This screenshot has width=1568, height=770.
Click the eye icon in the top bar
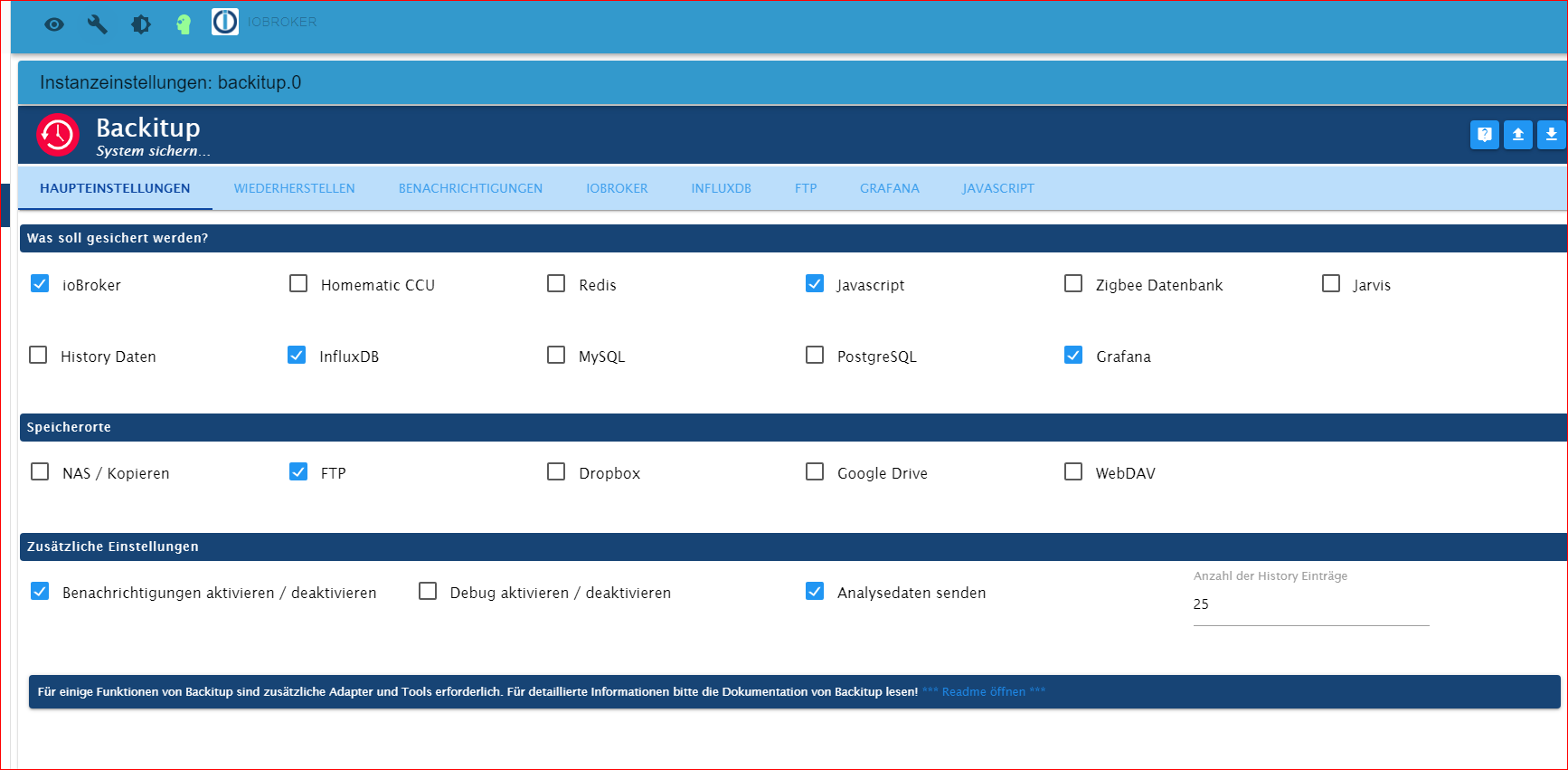pyautogui.click(x=54, y=24)
